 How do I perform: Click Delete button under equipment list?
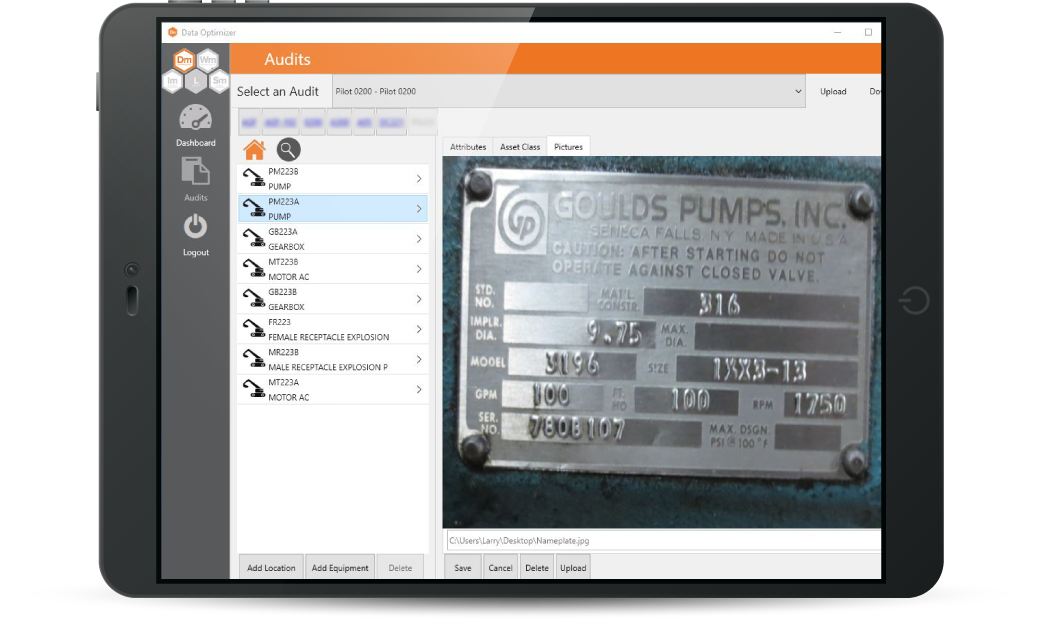tap(401, 568)
